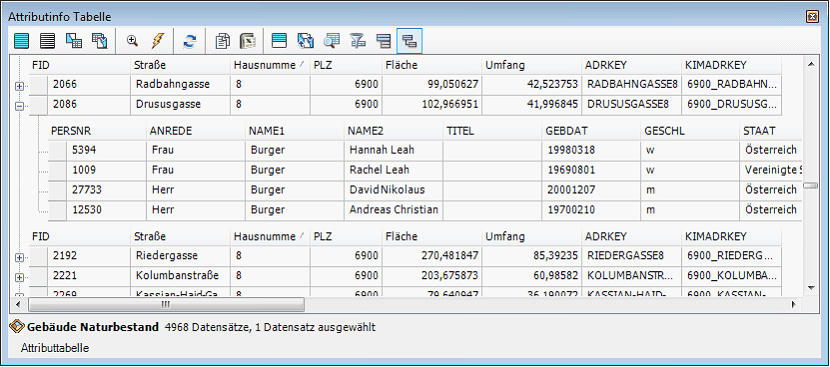Collapse the Drususgasse row 2086
This screenshot has width=830, height=367.
coord(20,106)
